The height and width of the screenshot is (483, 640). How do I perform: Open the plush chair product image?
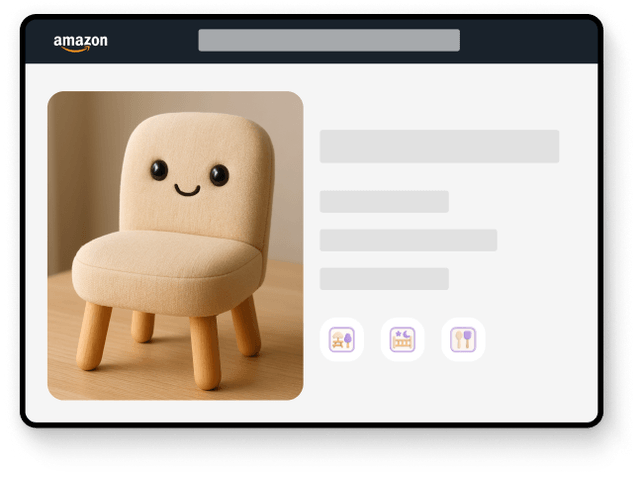click(x=175, y=245)
